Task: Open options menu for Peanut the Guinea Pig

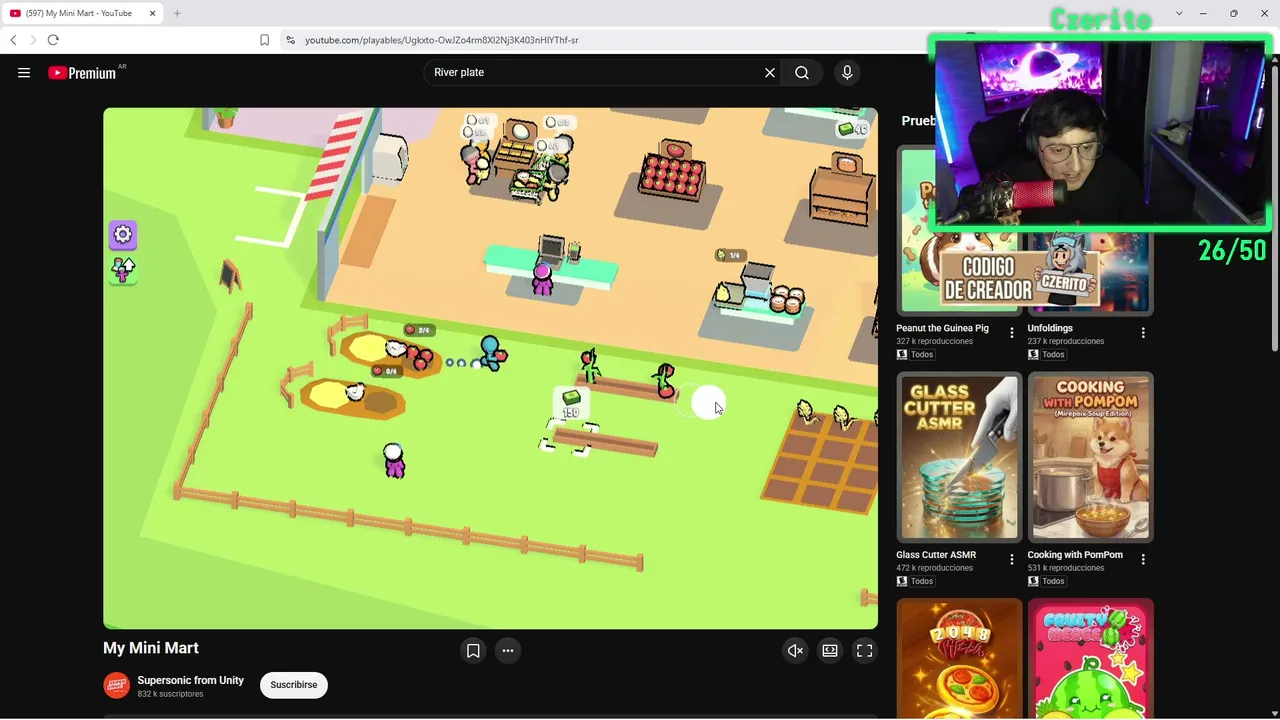Action: point(1012,333)
